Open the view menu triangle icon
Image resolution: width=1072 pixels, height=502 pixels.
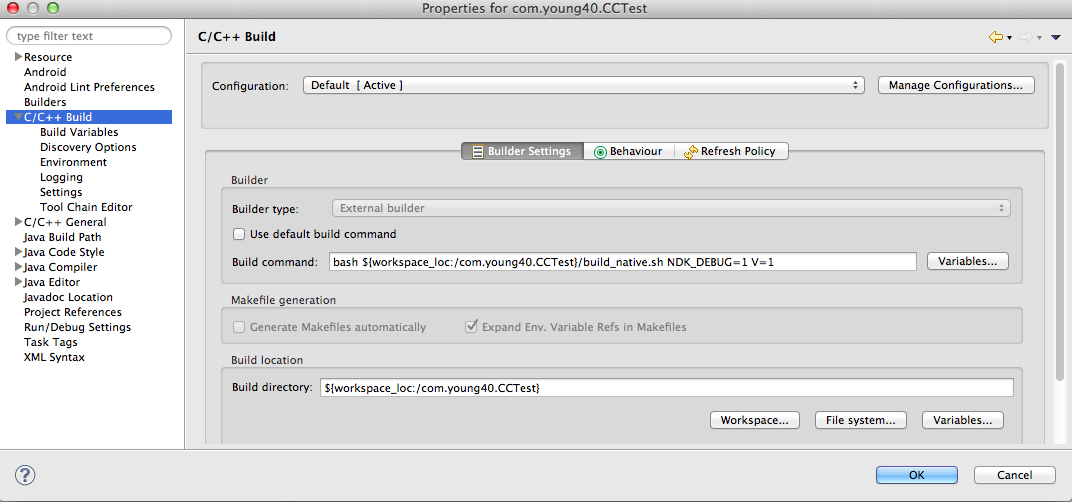click(x=1055, y=37)
